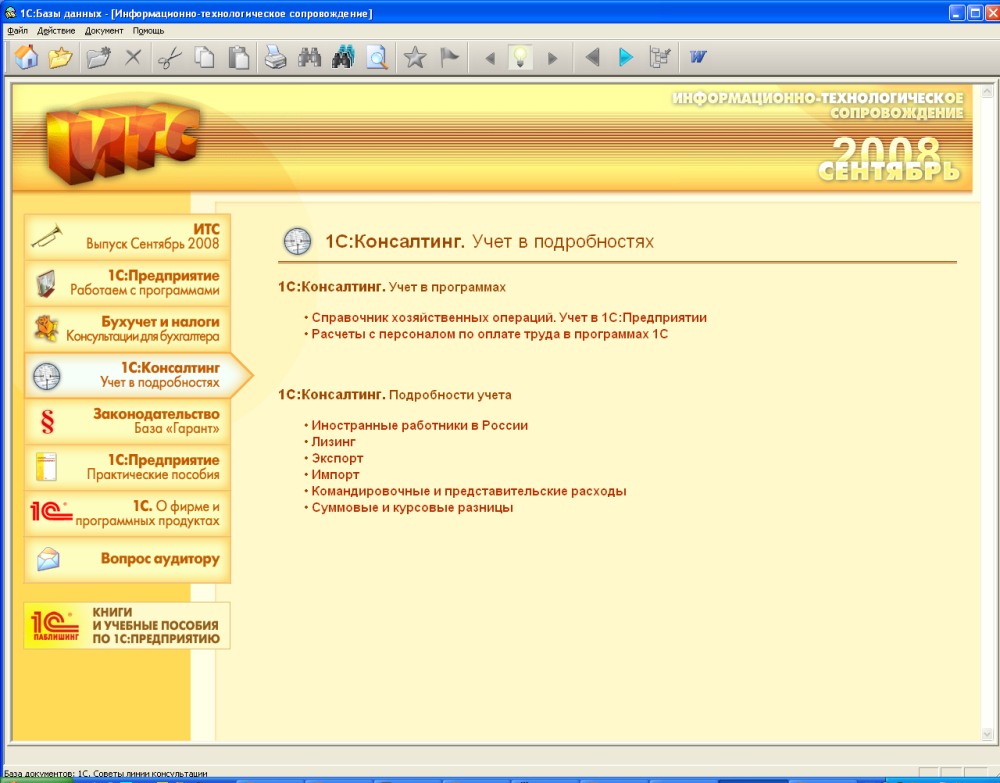
Task: Open the Файл menu
Action: coord(17,31)
